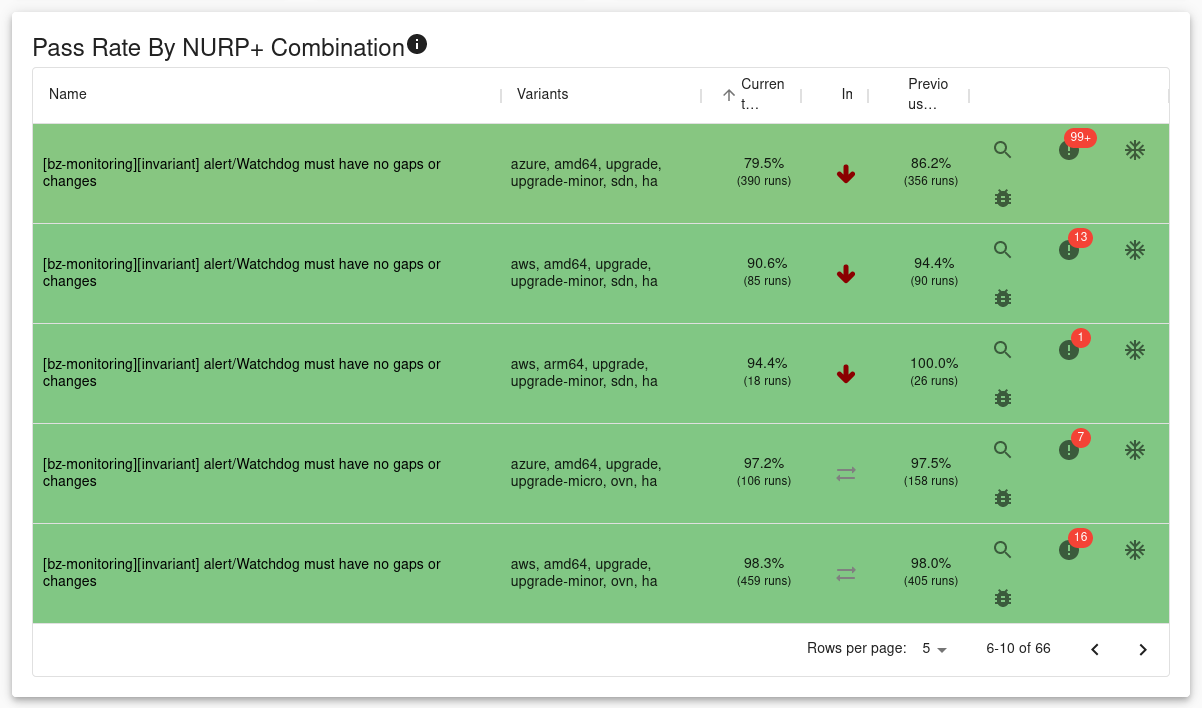Click bug icon in aws amd64 sdn row
The height and width of the screenshot is (708, 1202).
click(x=1002, y=298)
